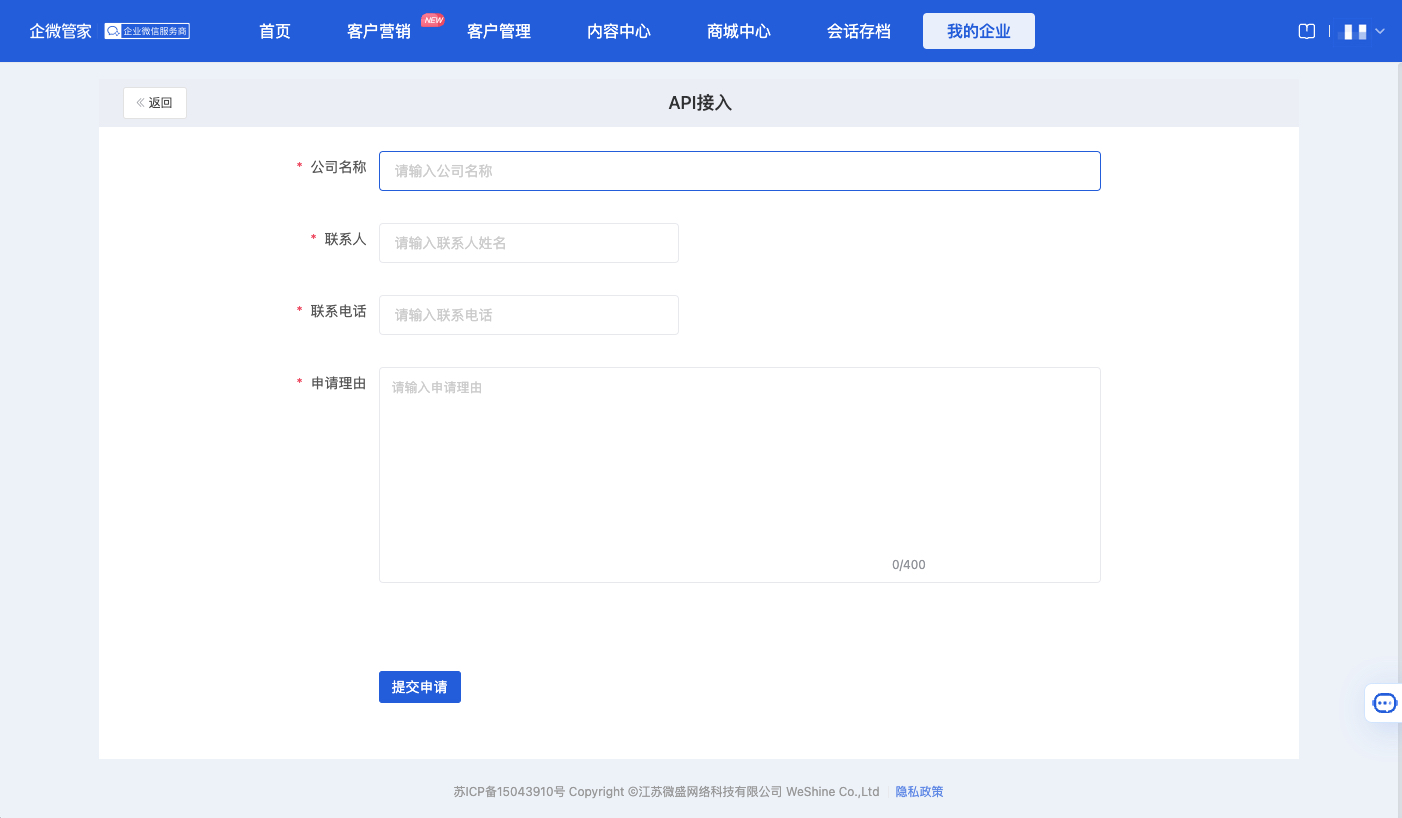This screenshot has width=1402, height=818.
Task: Select 客户管理 in the navigation bar
Action: tap(498, 31)
